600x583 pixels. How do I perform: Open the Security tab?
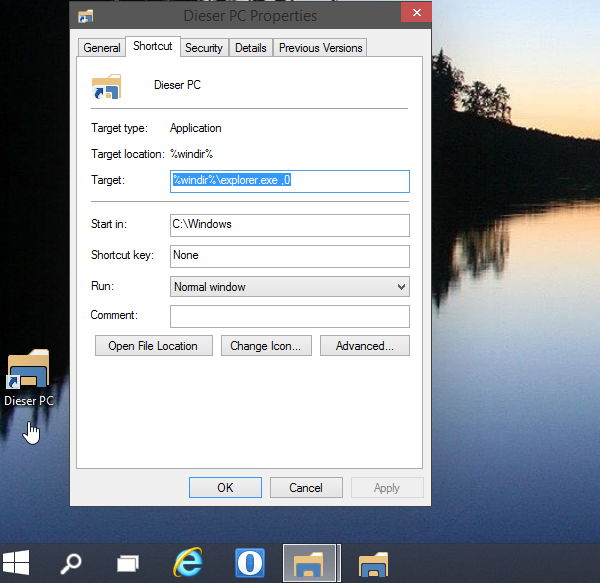pyautogui.click(x=204, y=48)
